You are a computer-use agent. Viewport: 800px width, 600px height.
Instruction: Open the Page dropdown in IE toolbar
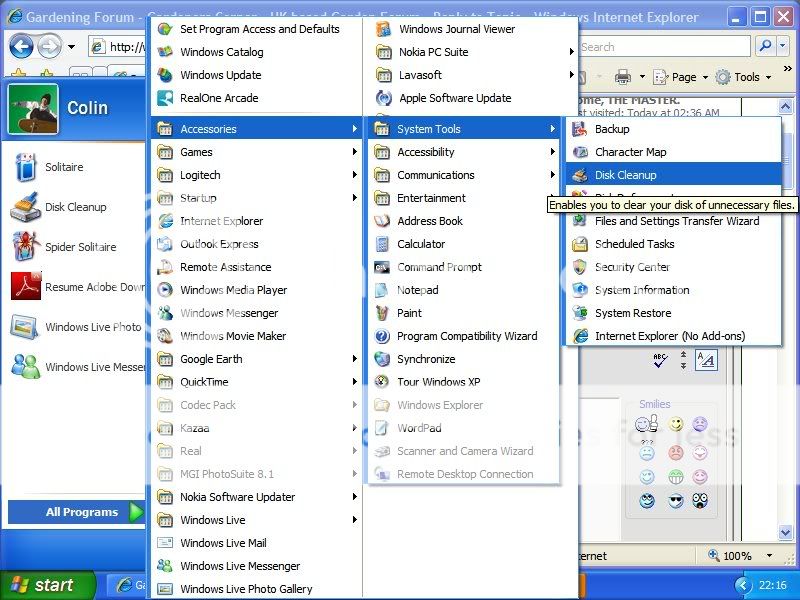[x=684, y=77]
